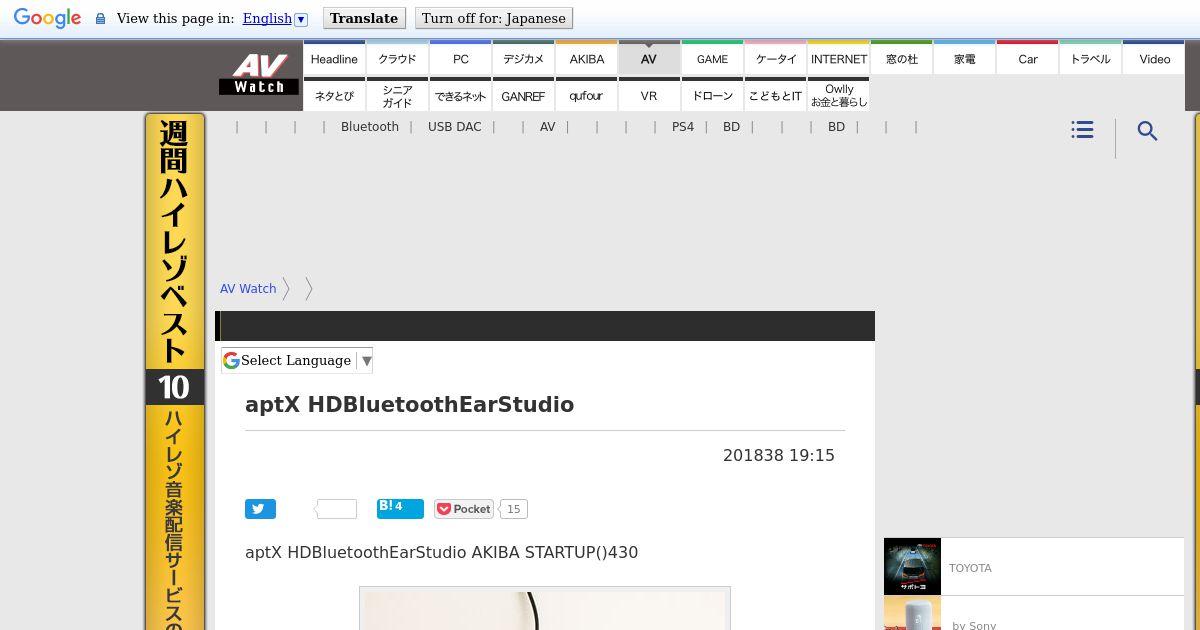Switch to the PC tab
The image size is (1200, 630).
click(x=460, y=59)
